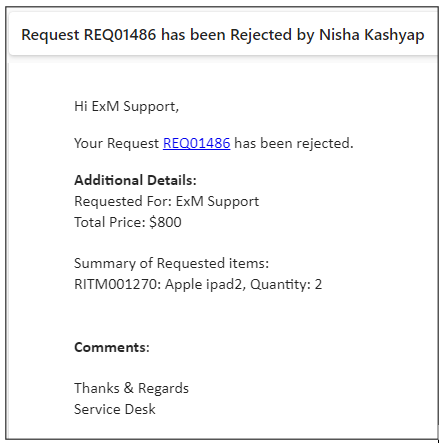445x448 pixels.
Task: Click the 'Total Price:' label
Action: coord(110,222)
